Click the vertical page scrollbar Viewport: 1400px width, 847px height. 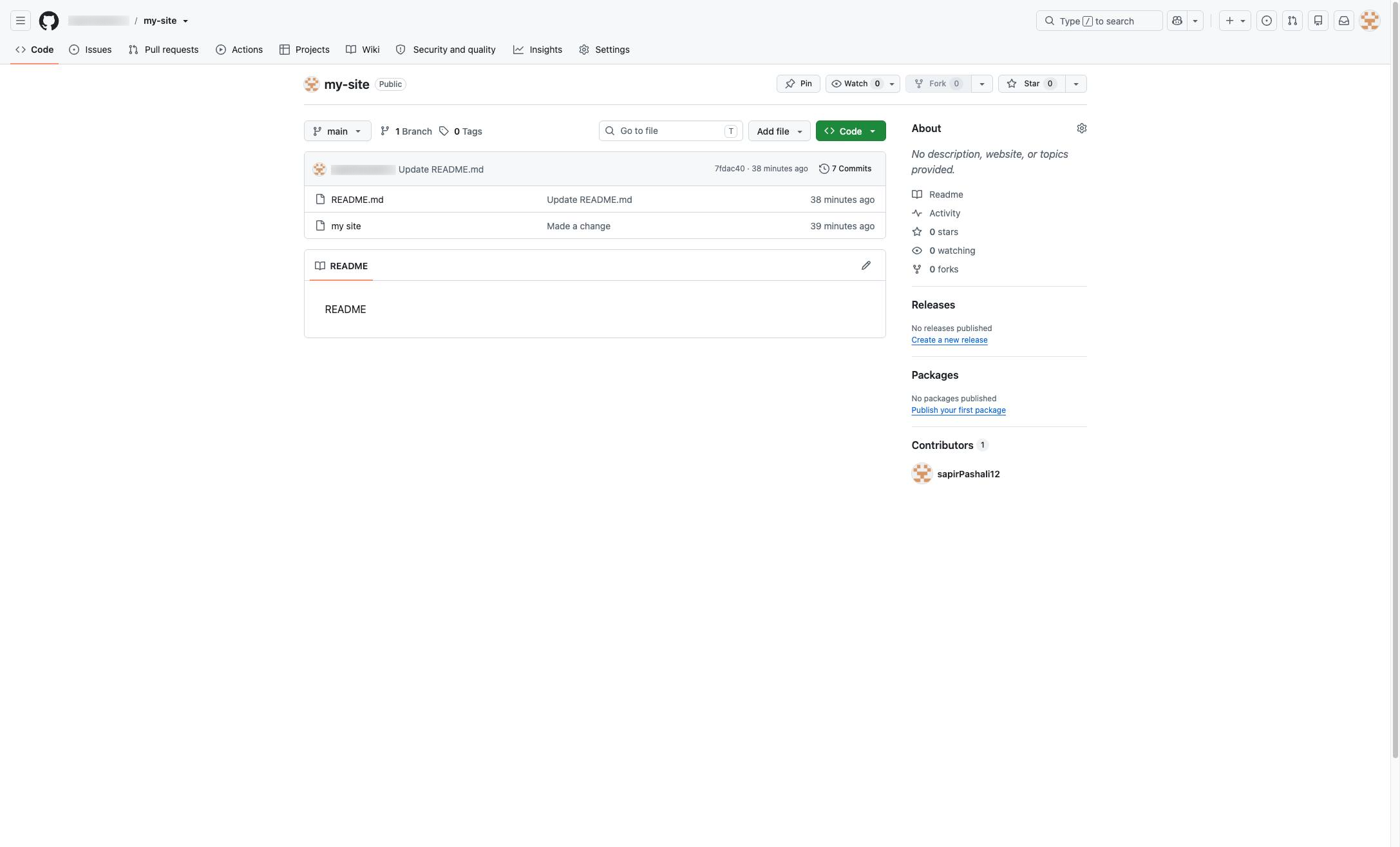pos(1395,379)
